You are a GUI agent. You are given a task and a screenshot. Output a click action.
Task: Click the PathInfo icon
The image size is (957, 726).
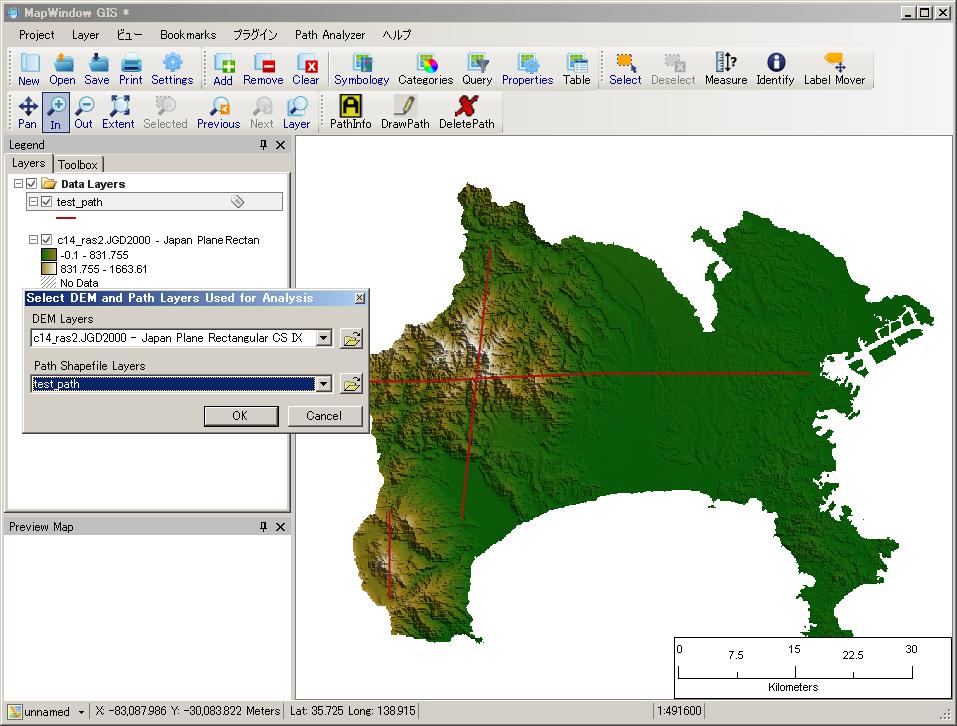(x=350, y=113)
